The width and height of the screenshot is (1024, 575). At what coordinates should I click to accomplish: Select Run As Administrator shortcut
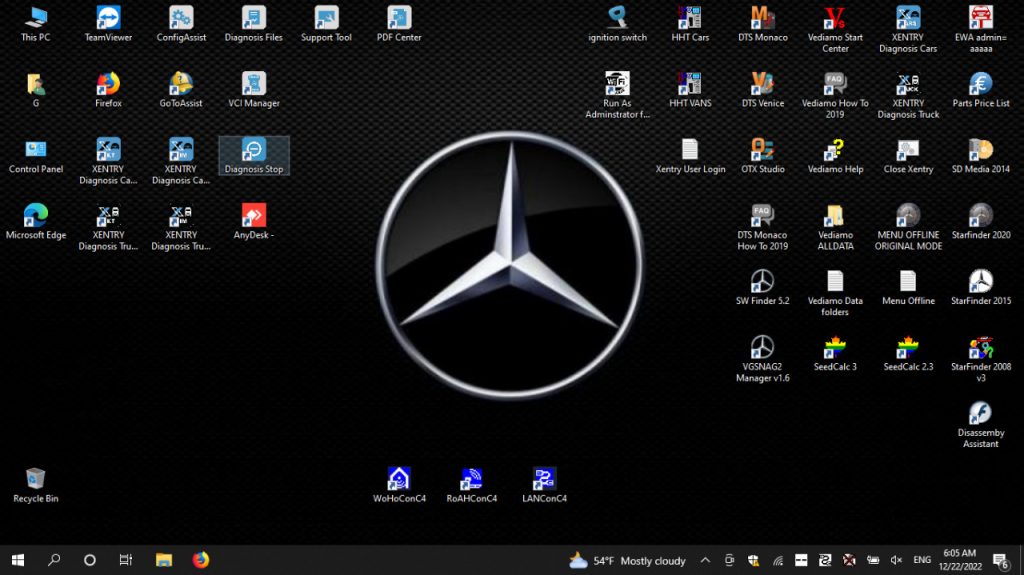point(617,95)
